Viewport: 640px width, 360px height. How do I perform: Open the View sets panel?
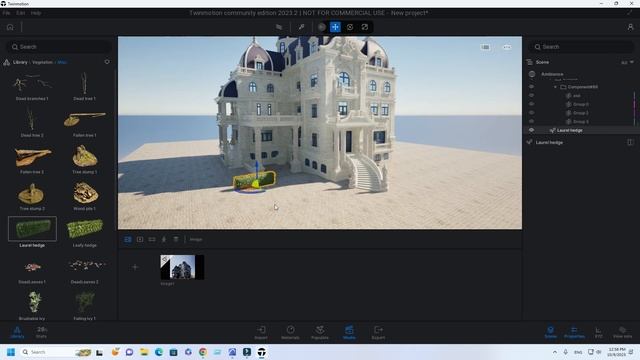tap(622, 332)
